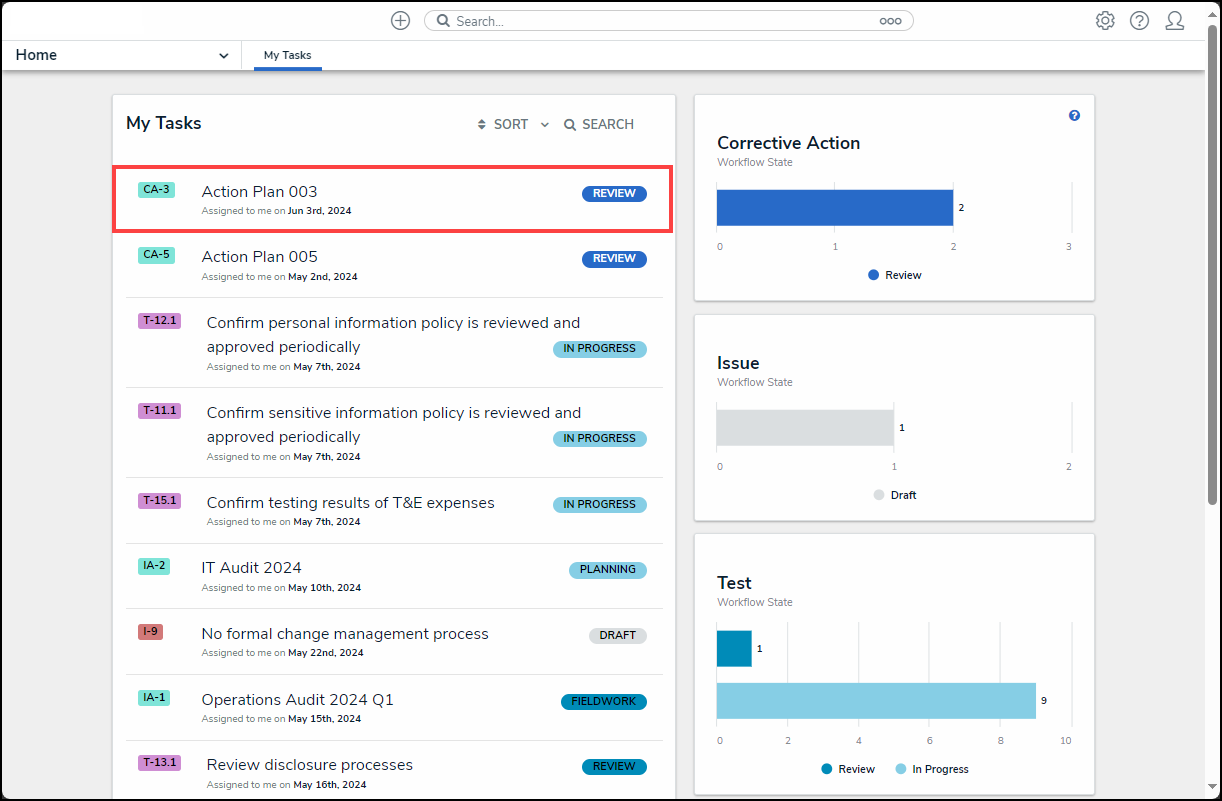1222x801 pixels.
Task: Toggle the Review legend in Corrective Action
Action: (x=895, y=275)
